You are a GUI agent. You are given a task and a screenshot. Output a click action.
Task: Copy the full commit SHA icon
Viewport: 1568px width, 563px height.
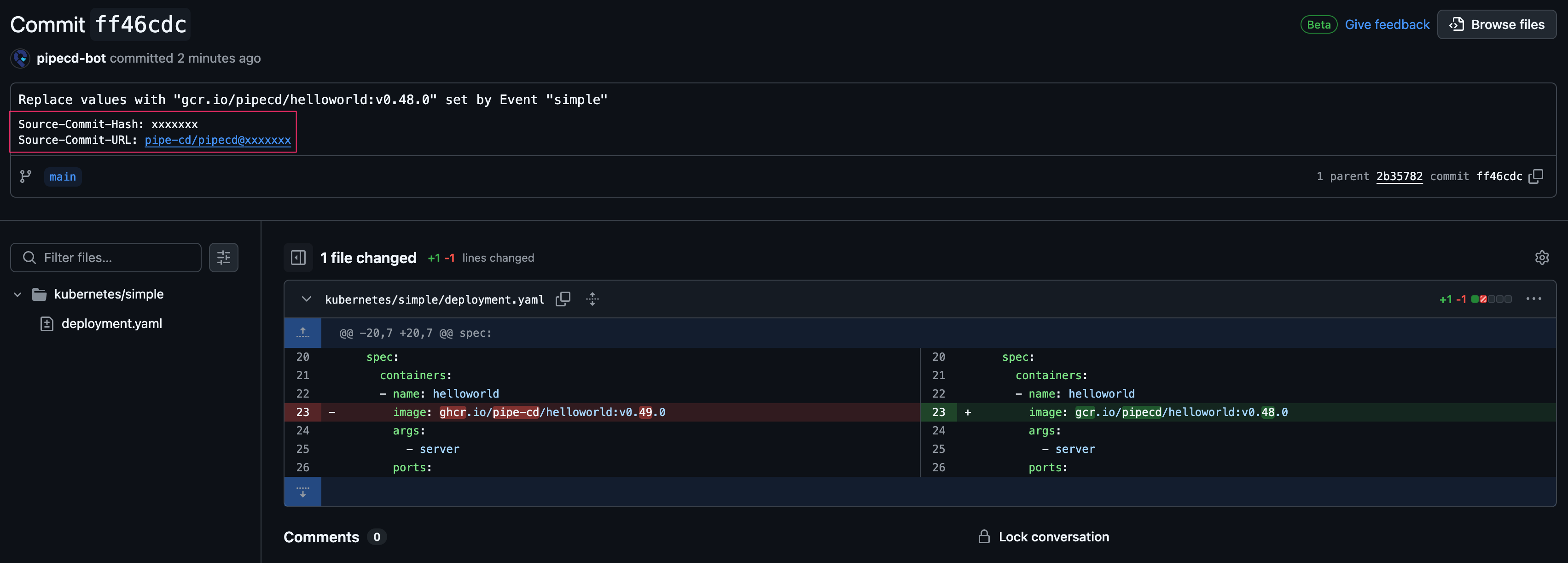coord(1536,176)
